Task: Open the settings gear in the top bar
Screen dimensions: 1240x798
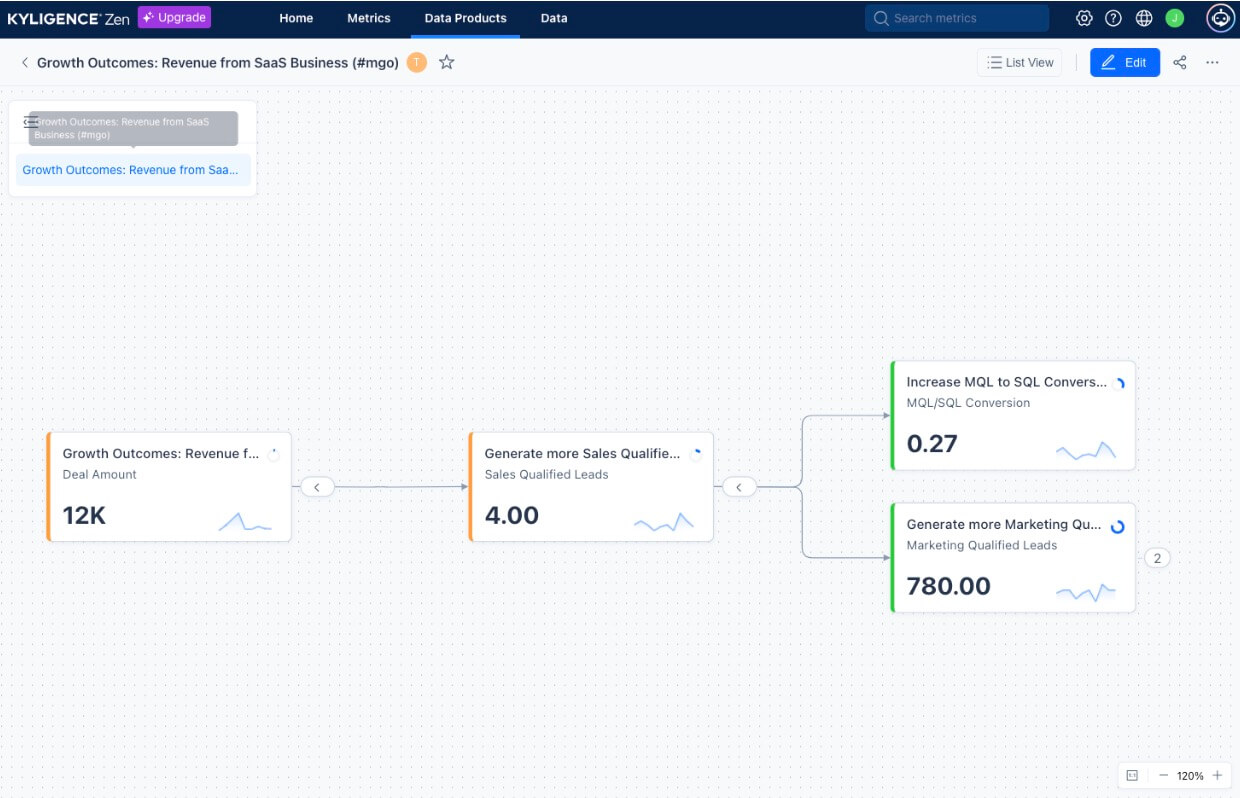Action: pos(1082,17)
